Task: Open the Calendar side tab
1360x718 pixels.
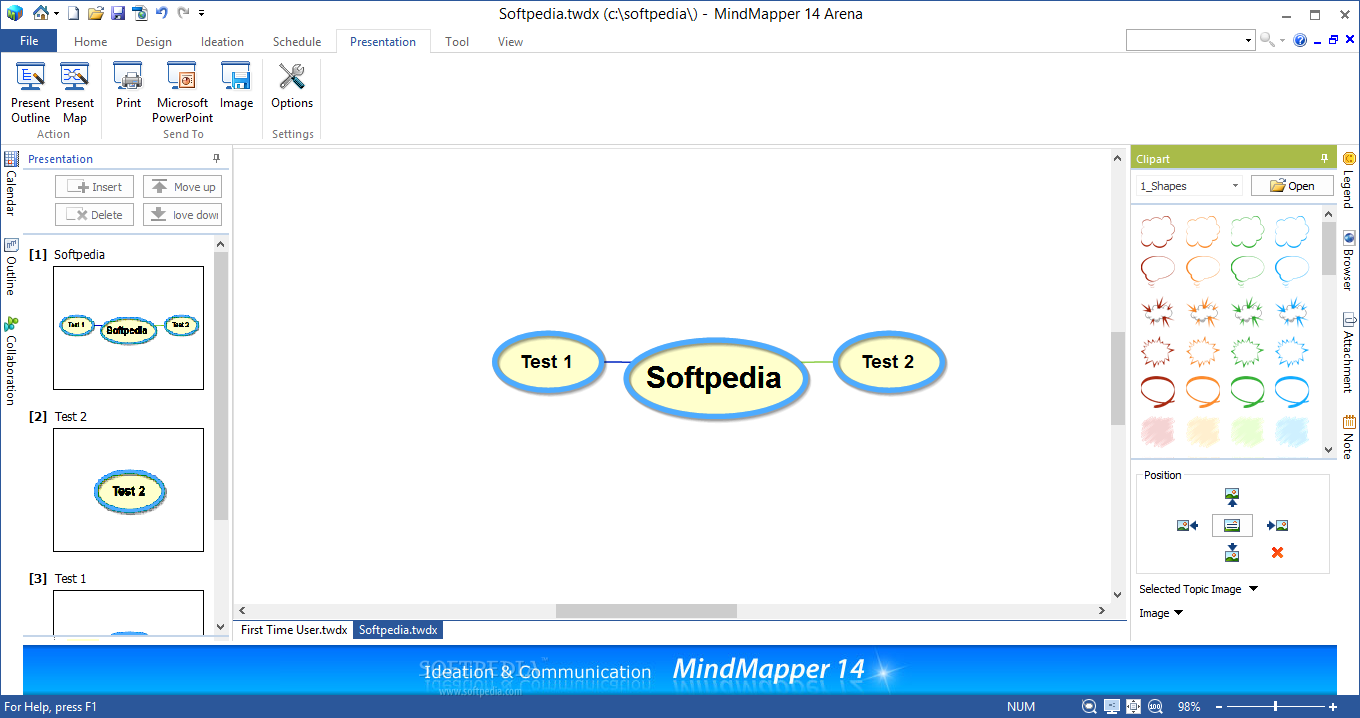Action: 10,184
